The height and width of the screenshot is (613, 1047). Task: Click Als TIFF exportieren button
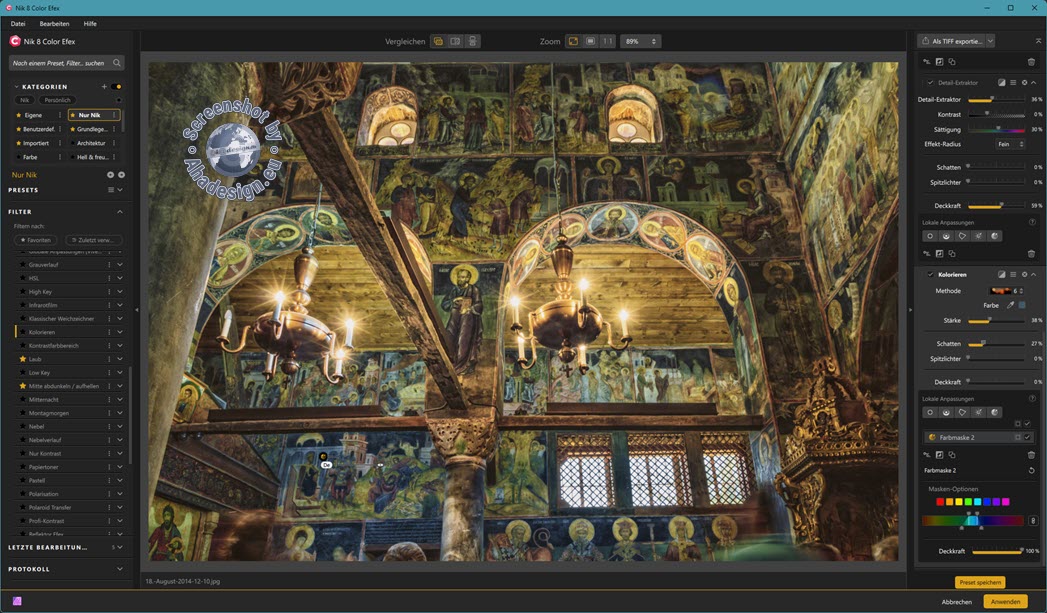(x=952, y=41)
